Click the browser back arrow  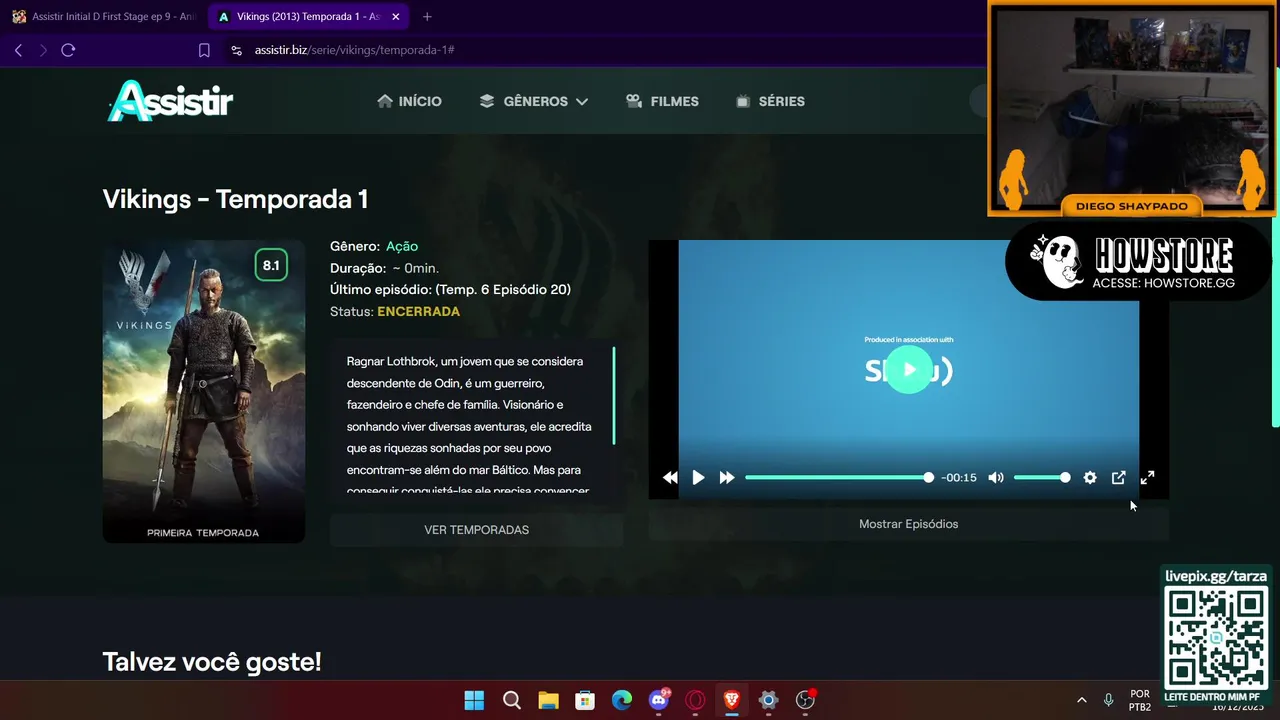(x=18, y=50)
